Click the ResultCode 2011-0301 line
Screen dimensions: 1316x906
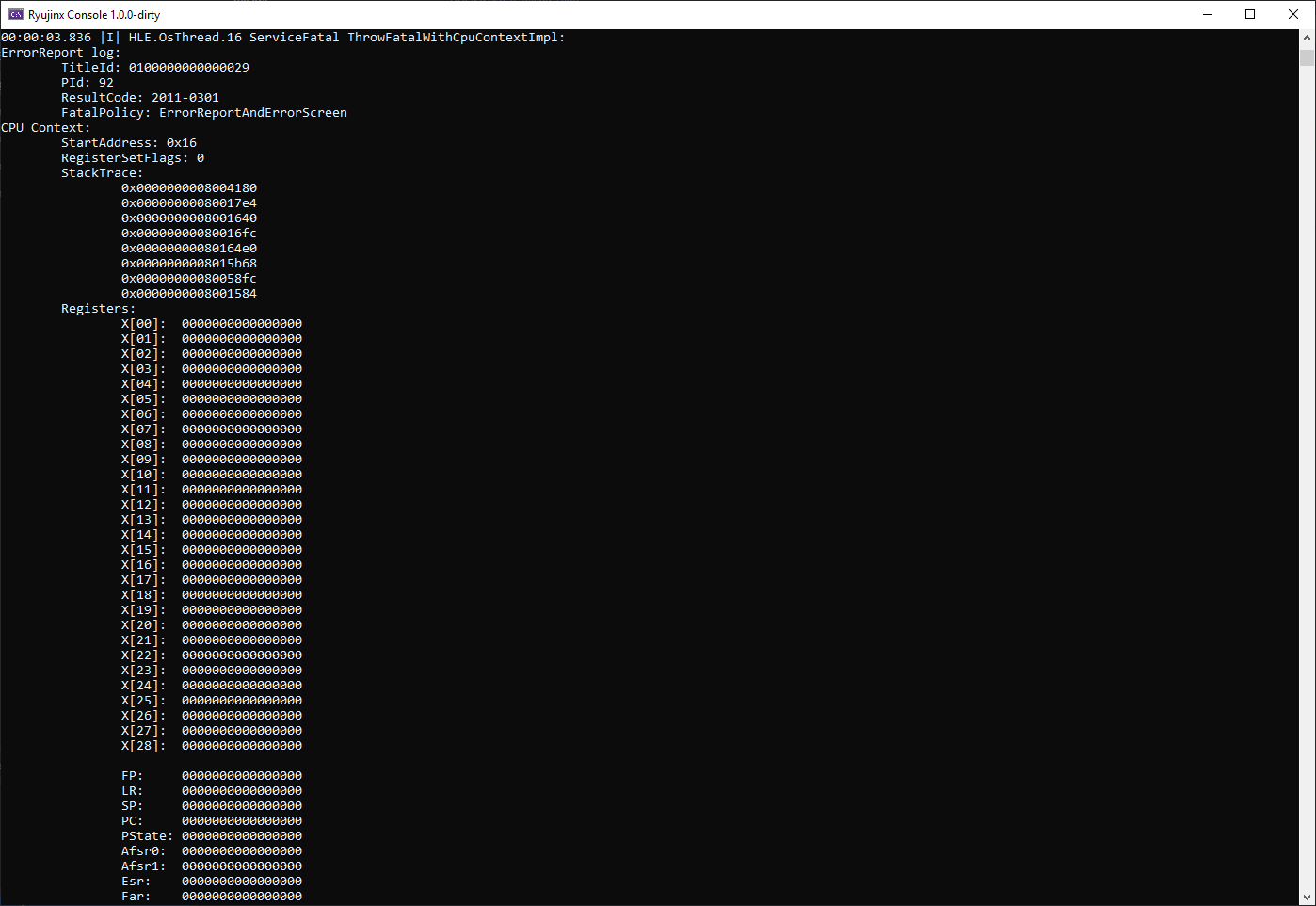tap(140, 98)
